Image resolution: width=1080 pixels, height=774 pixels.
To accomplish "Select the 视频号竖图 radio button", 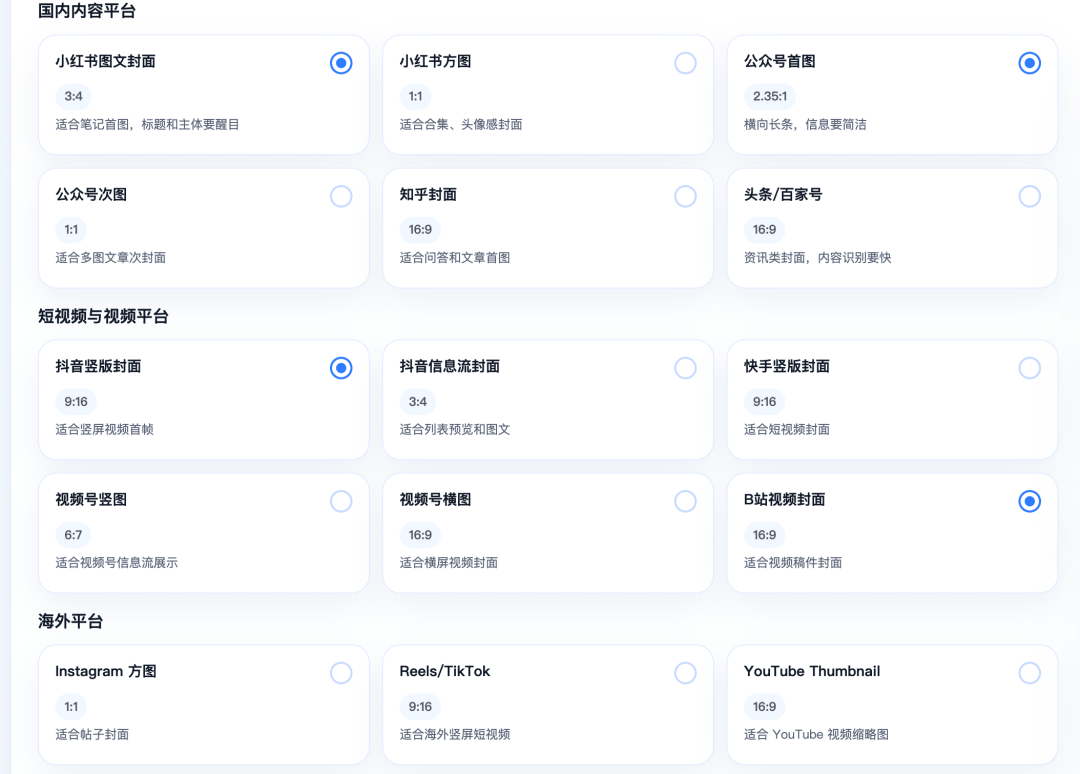I will click(x=341, y=501).
